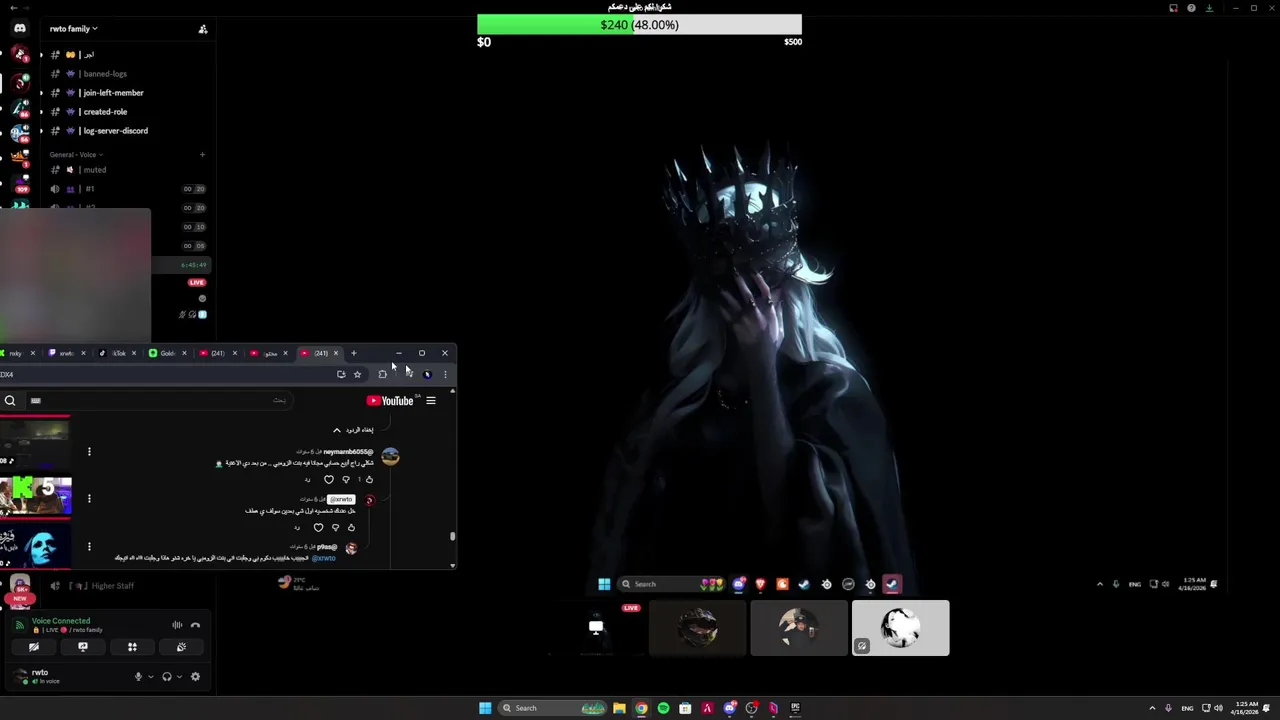
Task: Open Discord user settings gear
Action: tap(195, 677)
